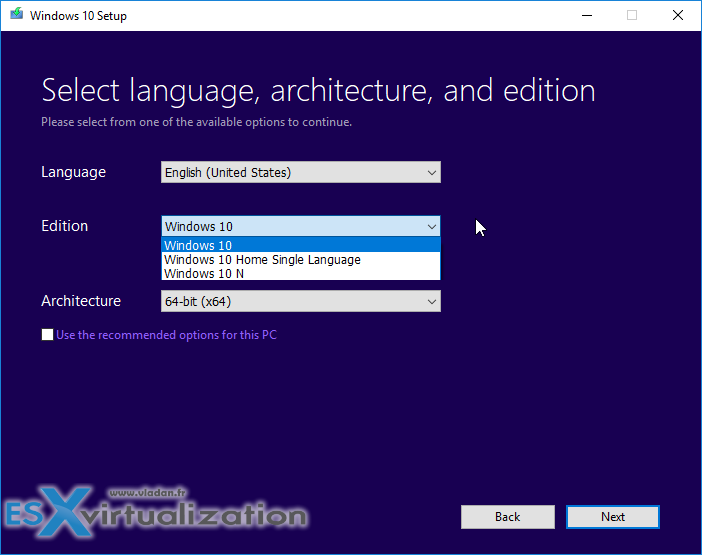Viewport: 702px width, 555px height.
Task: Click the 'Edition' field label
Action: click(64, 226)
